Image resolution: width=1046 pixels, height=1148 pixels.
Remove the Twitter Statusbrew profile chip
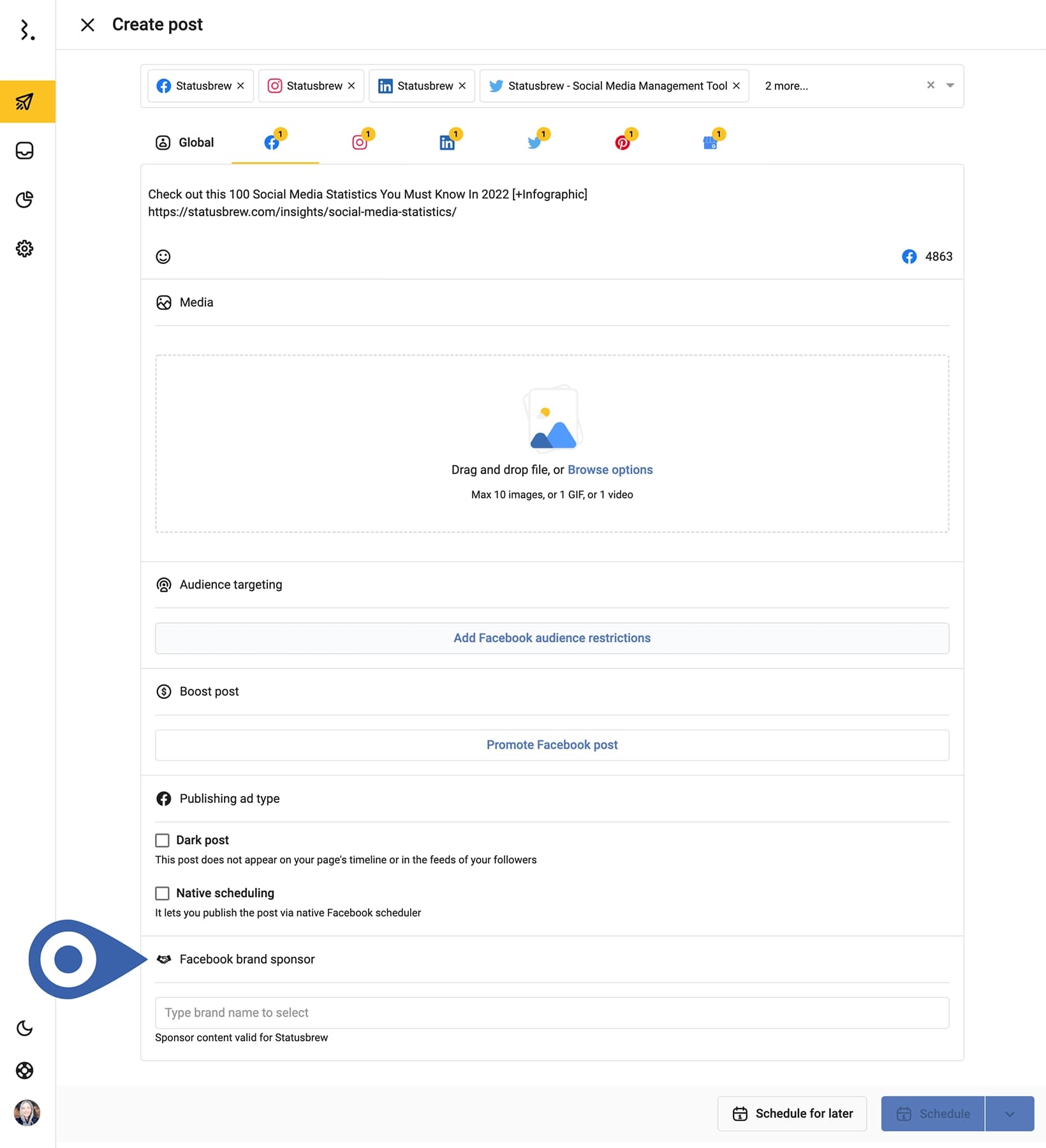pyautogui.click(x=736, y=85)
